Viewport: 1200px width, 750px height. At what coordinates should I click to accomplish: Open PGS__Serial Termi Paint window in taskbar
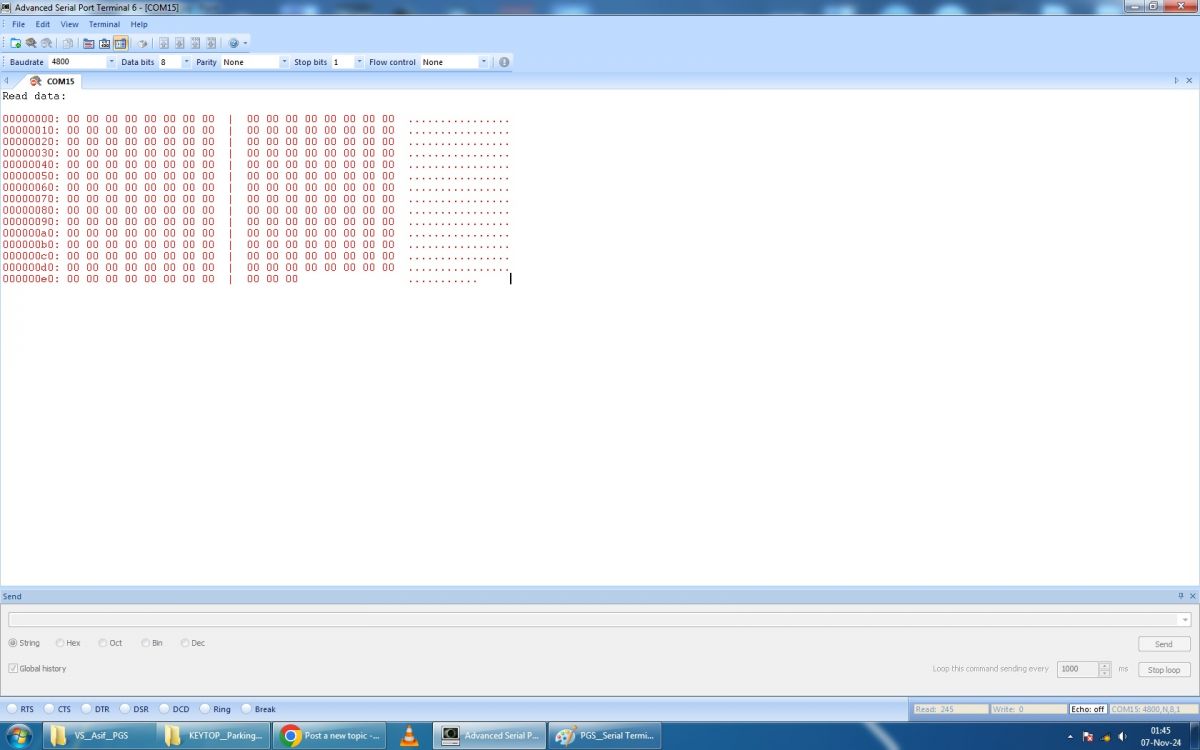coord(604,736)
